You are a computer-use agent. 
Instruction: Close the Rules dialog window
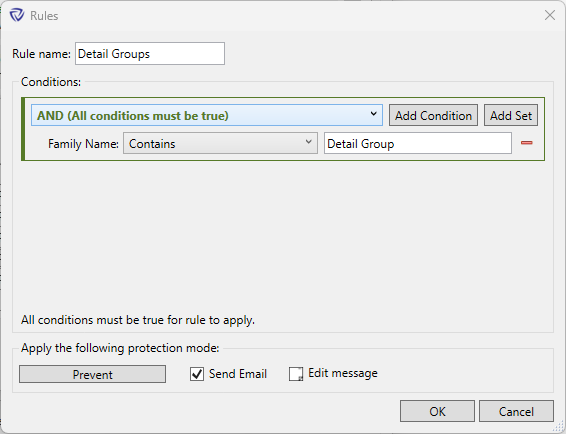550,15
